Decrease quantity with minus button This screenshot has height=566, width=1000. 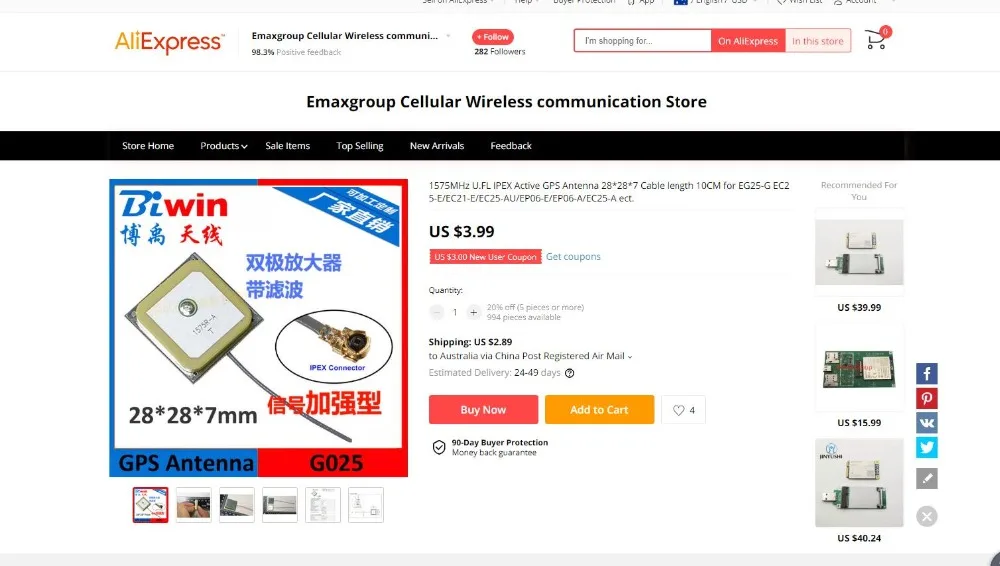(x=436, y=312)
